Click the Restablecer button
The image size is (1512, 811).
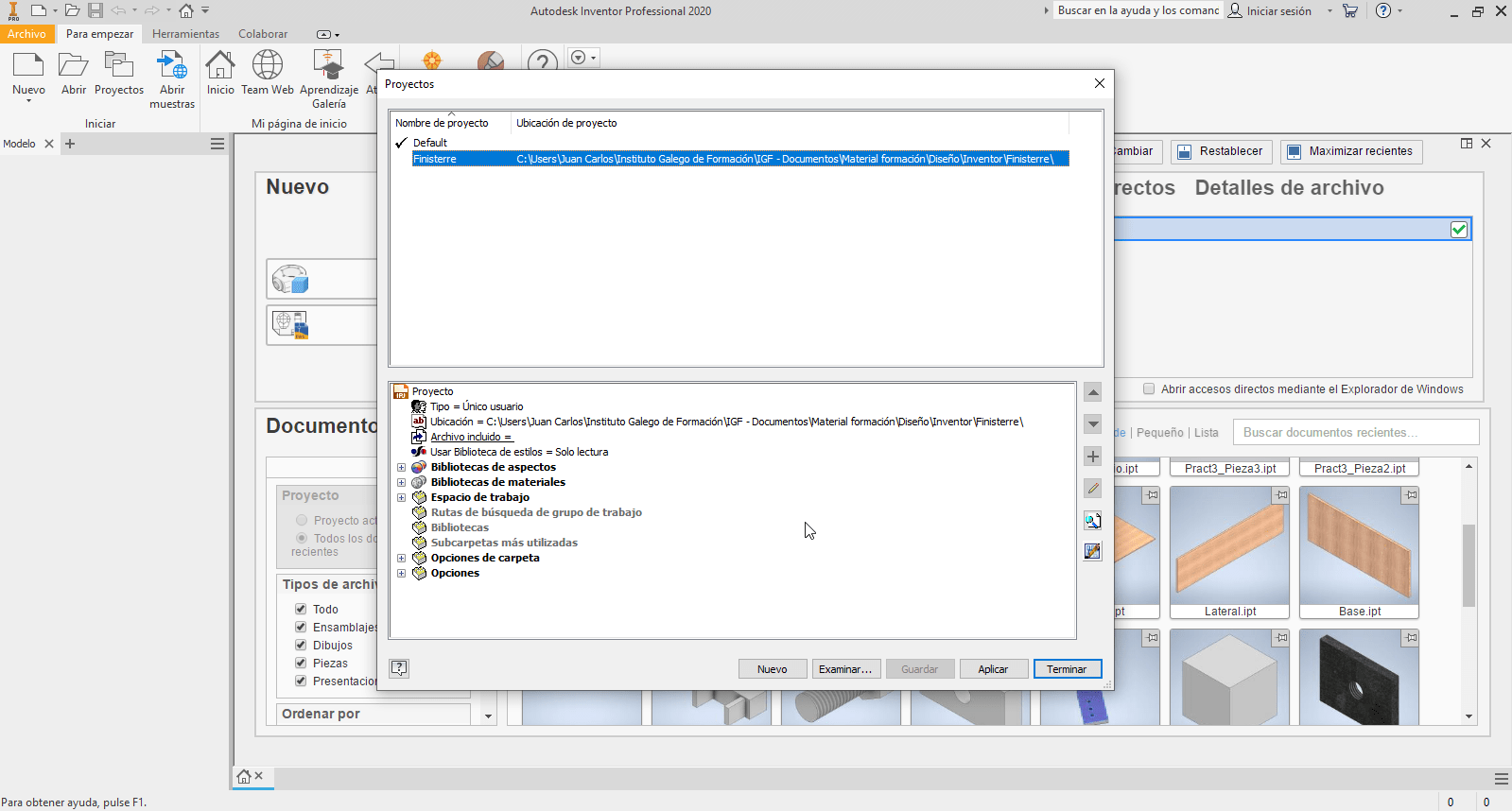click(x=1221, y=151)
